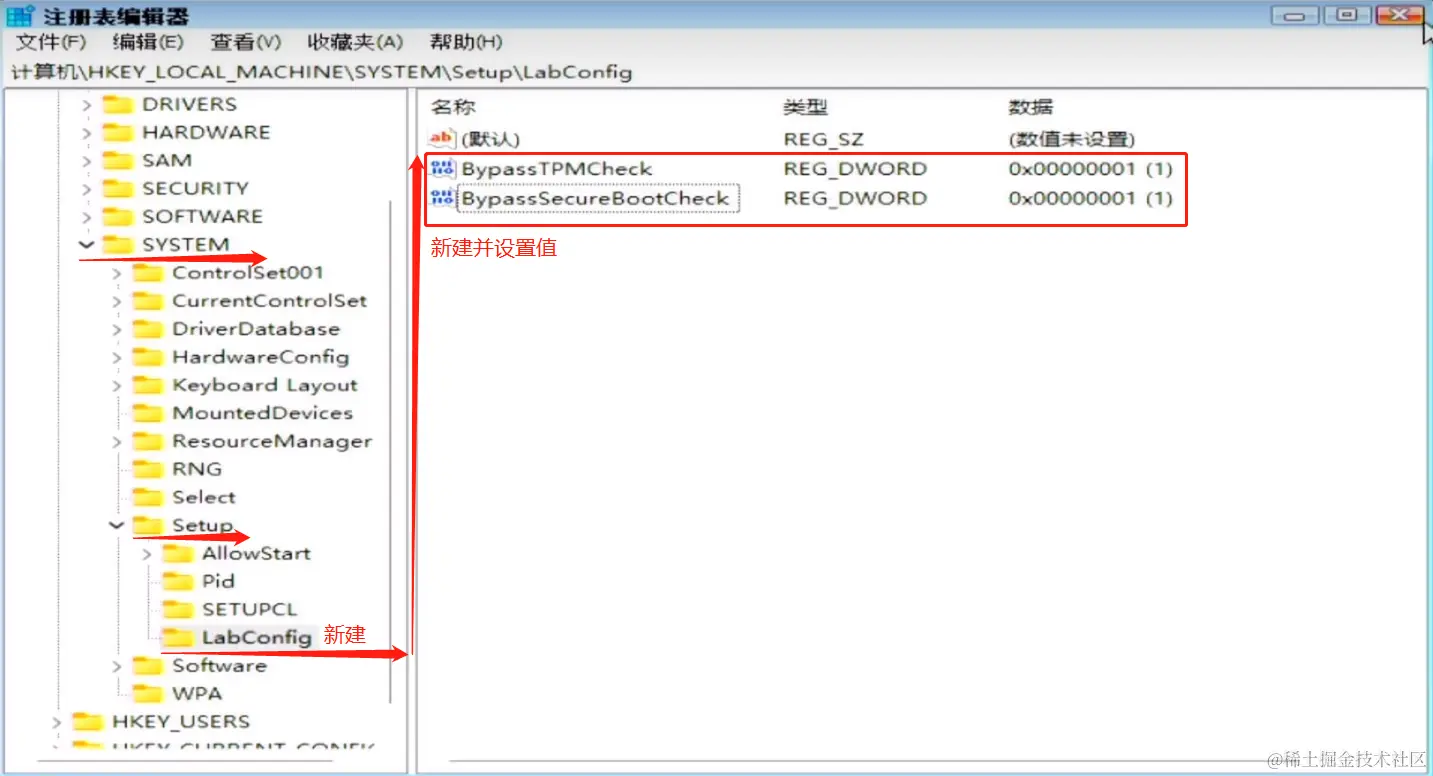Click the BypassTPMCheck DWORD icon
This screenshot has height=776, width=1433.
coord(442,168)
